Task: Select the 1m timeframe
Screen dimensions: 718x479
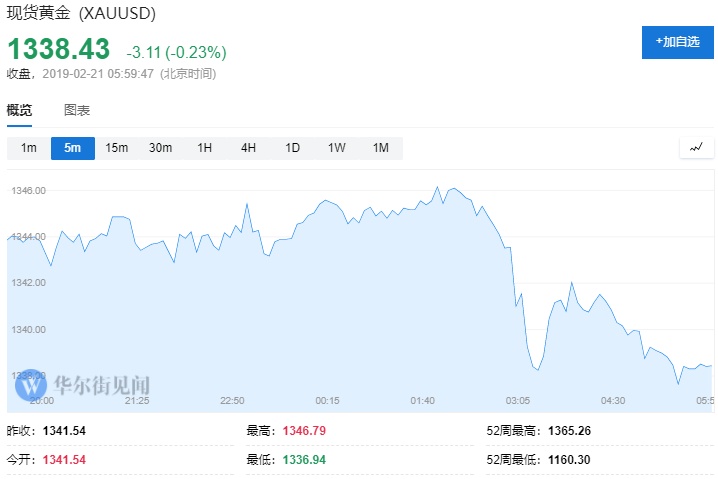Action: coord(29,148)
